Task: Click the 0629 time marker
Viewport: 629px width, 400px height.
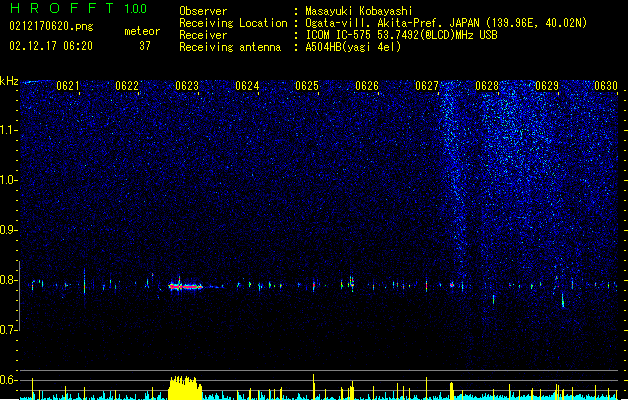Action: [x=547, y=86]
